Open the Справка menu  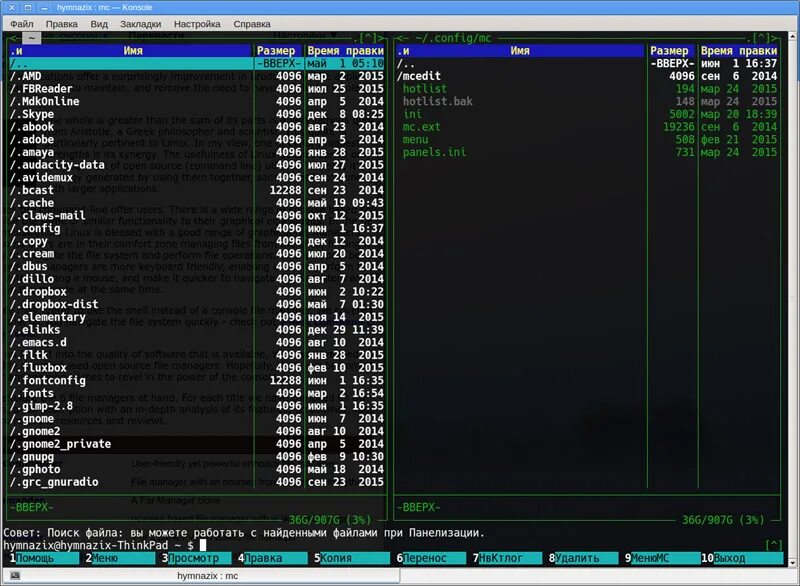point(252,24)
